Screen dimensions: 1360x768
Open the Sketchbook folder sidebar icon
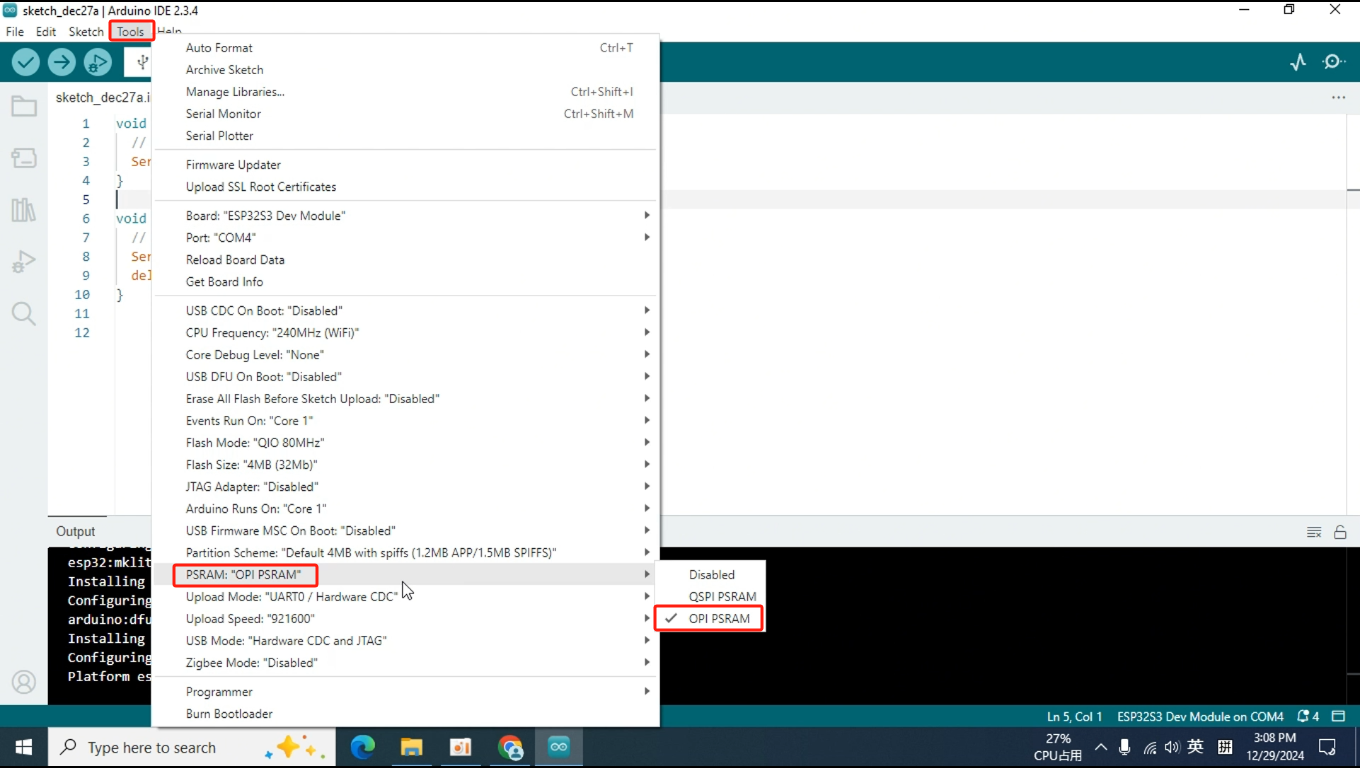point(24,106)
